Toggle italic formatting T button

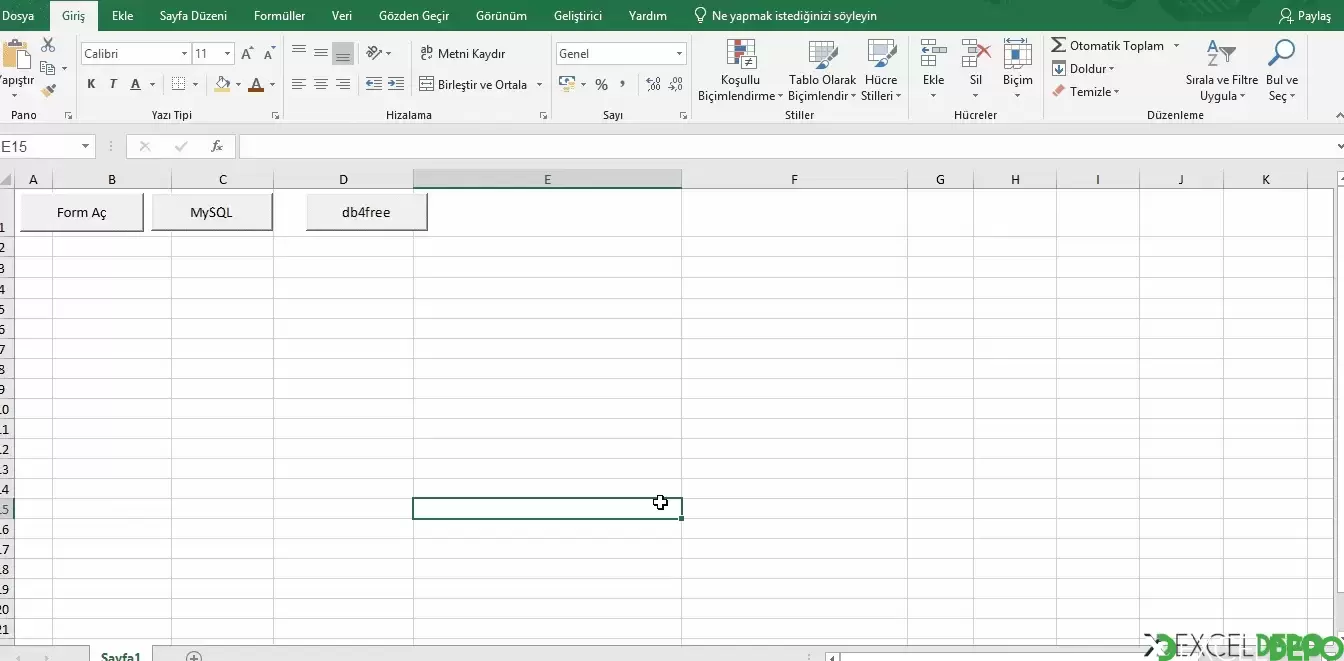point(113,85)
